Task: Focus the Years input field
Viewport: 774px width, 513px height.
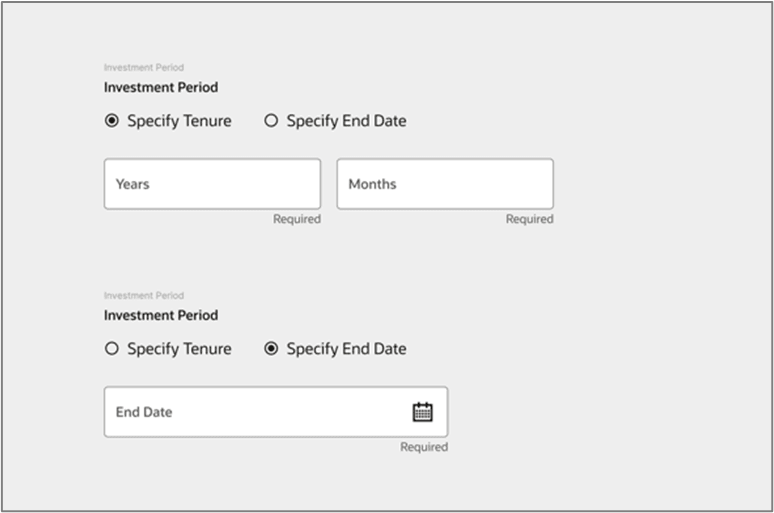Action: pyautogui.click(x=212, y=184)
